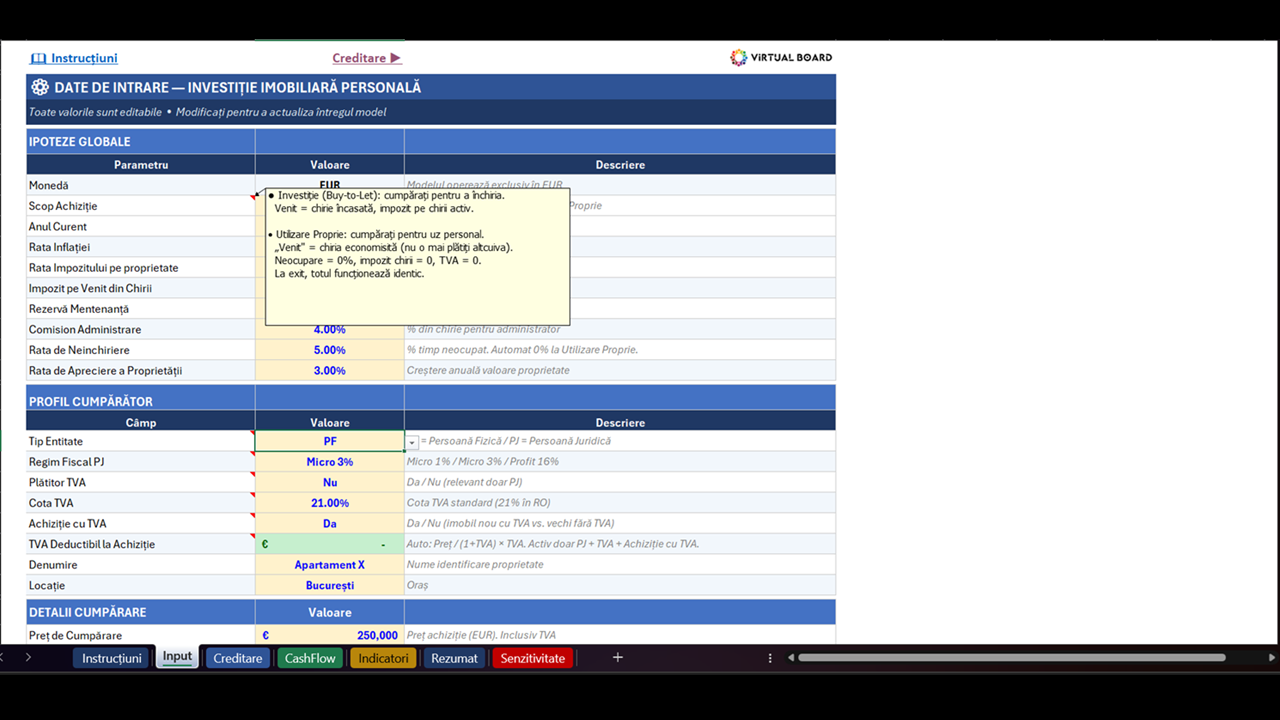Click the next-sheet navigation arrow

(28, 657)
